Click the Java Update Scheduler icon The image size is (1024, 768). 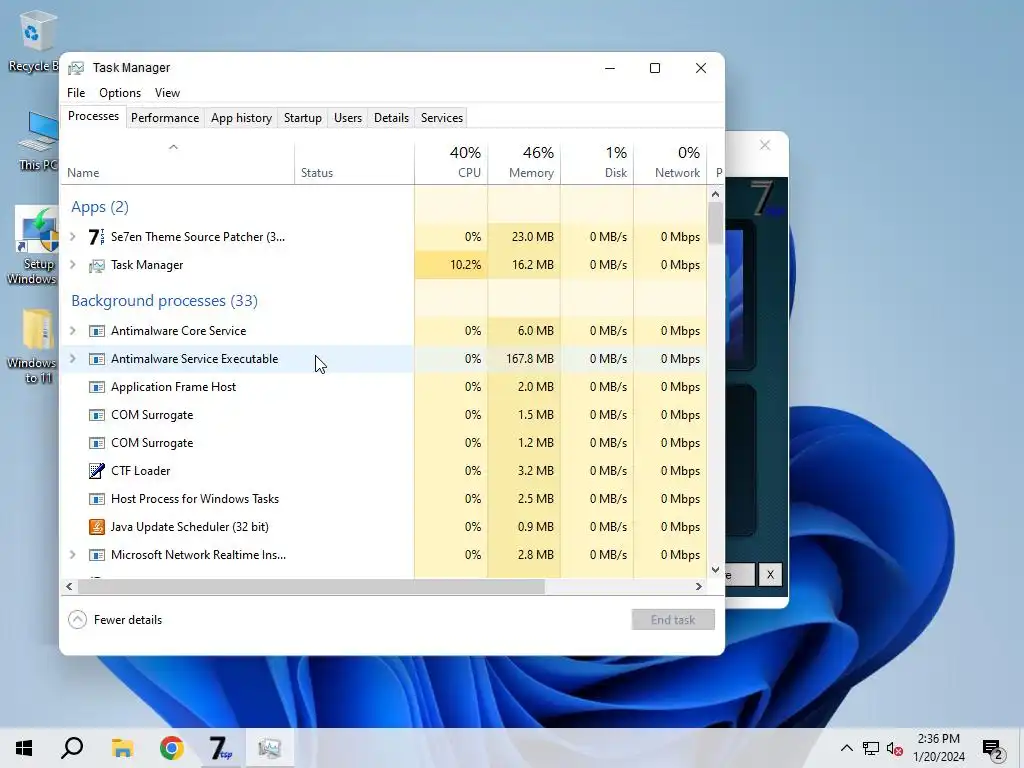pyautogui.click(x=97, y=527)
